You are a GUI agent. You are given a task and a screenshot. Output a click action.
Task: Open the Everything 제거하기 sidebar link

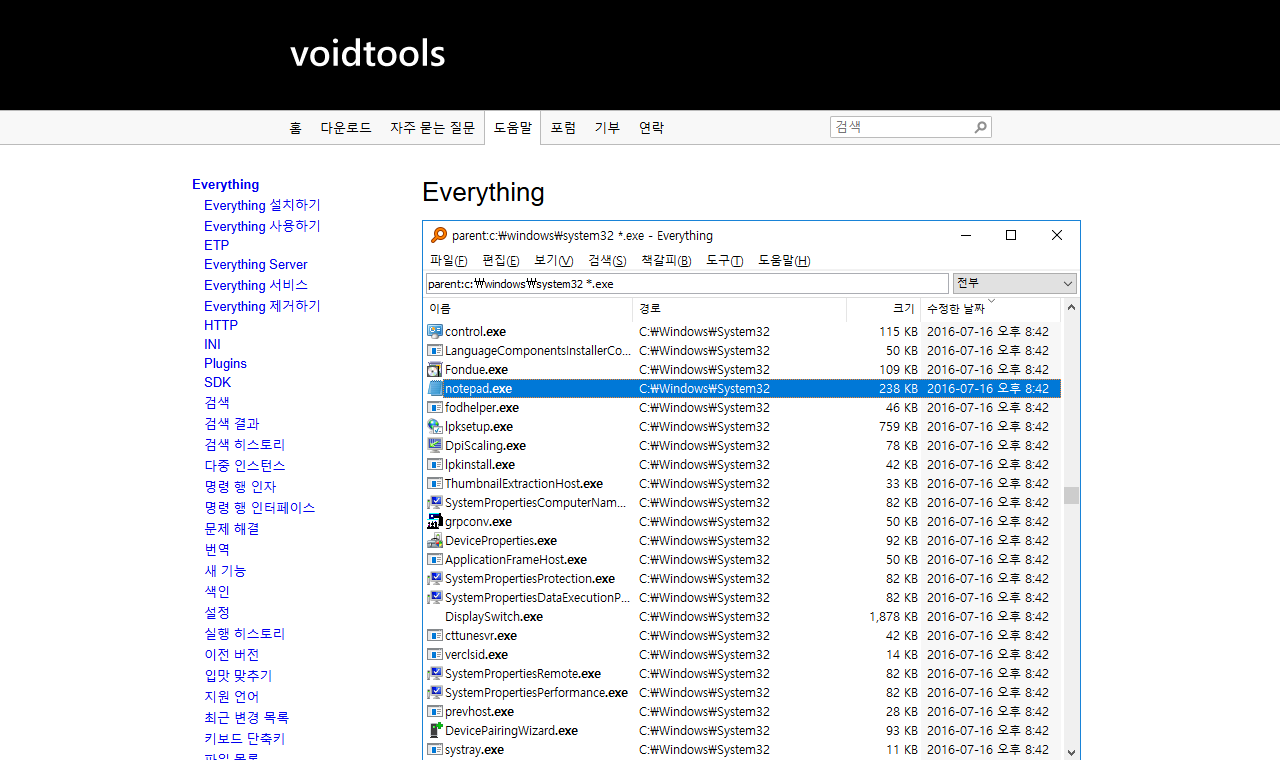click(262, 306)
